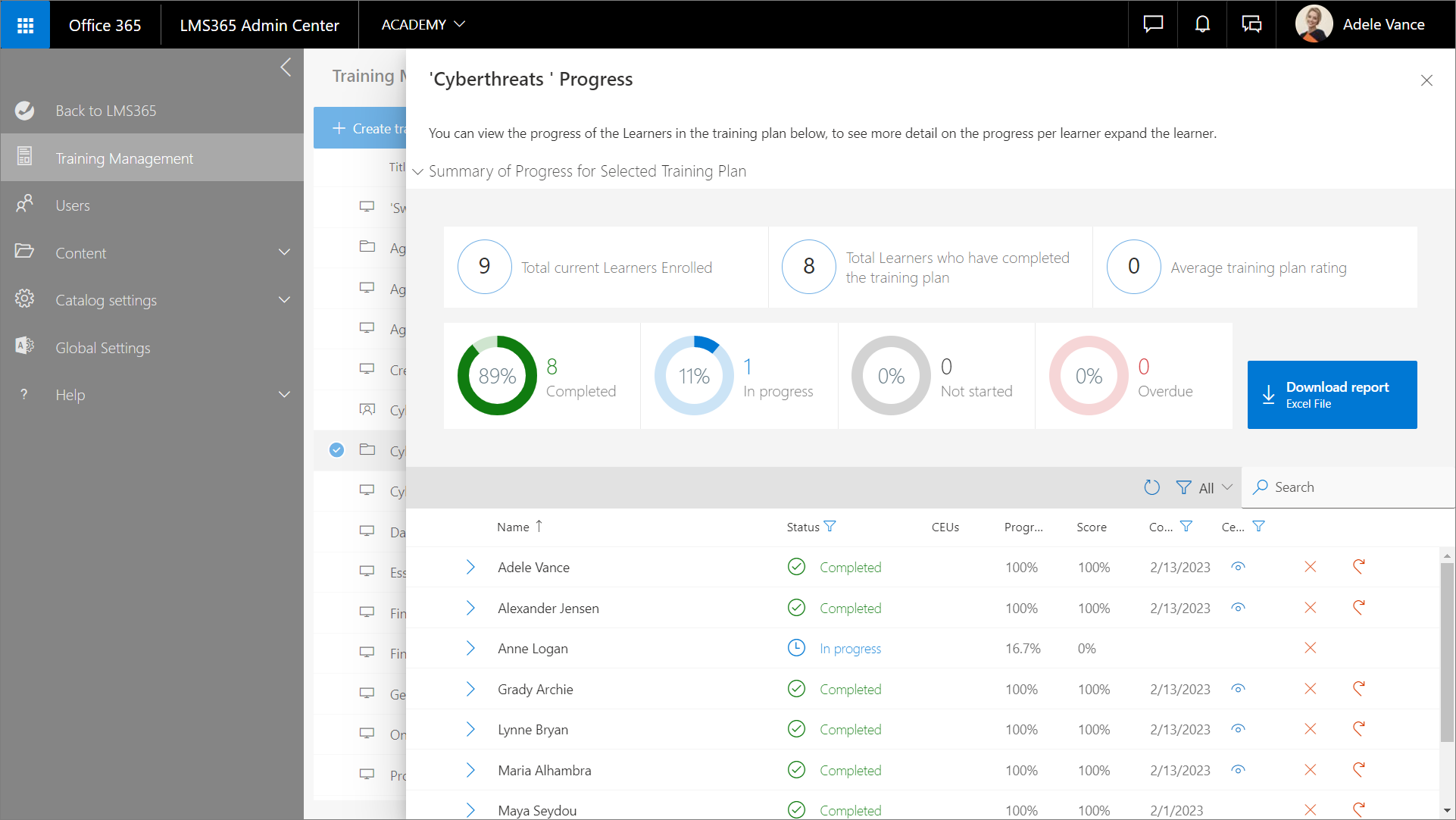The image size is (1456, 820).
Task: Collapse Summary of Progress section
Action: 417,171
